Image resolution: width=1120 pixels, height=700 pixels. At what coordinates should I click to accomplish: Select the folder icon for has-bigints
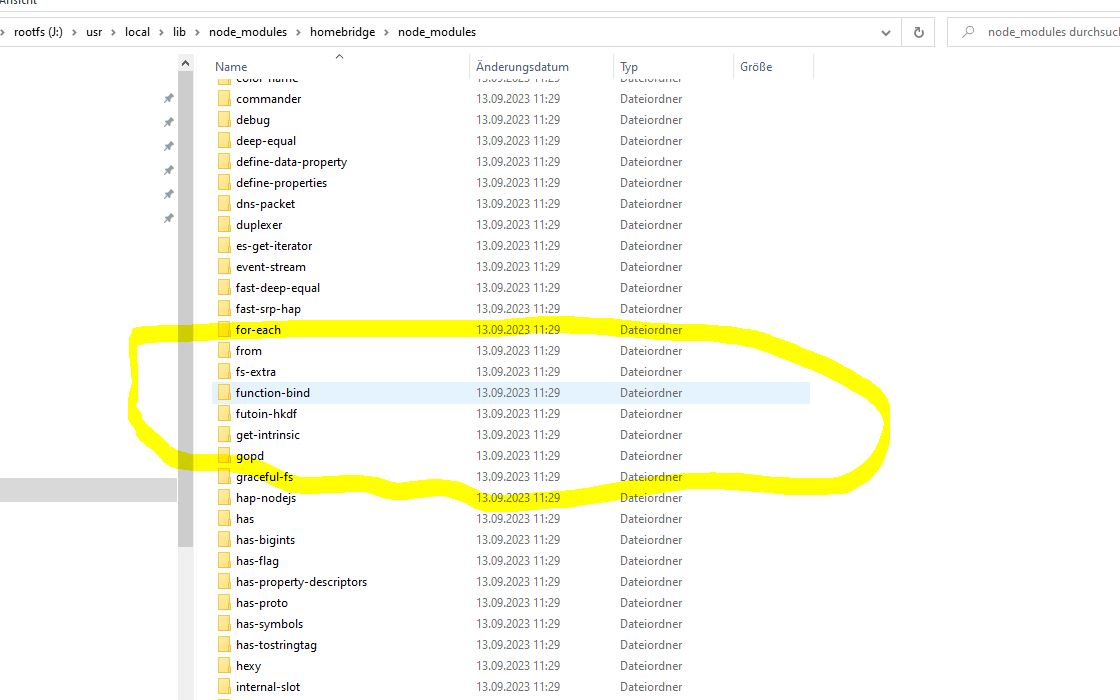tap(224, 540)
